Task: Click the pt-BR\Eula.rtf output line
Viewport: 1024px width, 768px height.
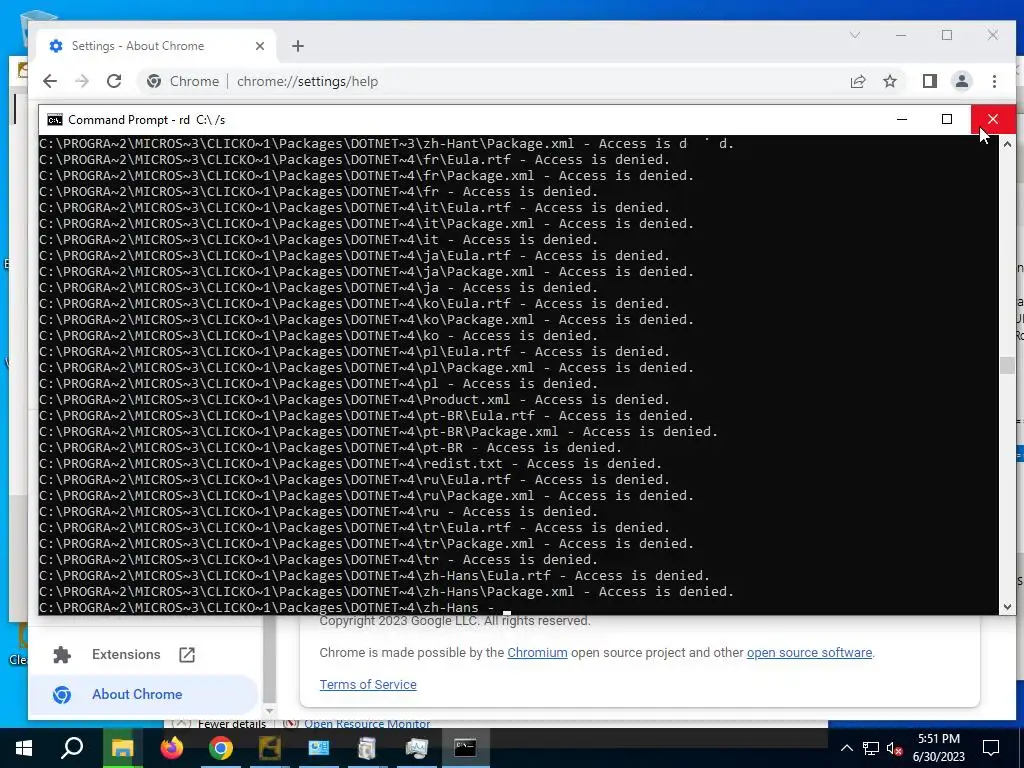Action: (x=366, y=416)
